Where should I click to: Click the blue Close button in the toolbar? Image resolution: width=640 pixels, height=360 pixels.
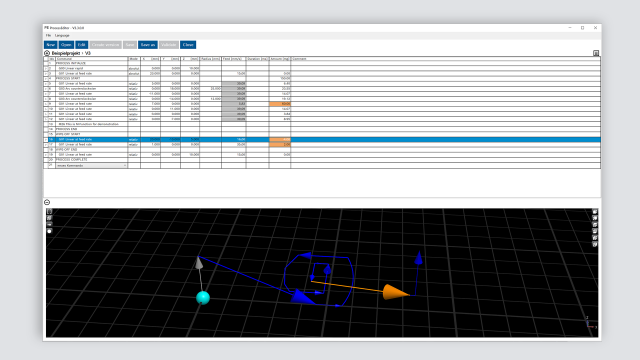[x=188, y=45]
